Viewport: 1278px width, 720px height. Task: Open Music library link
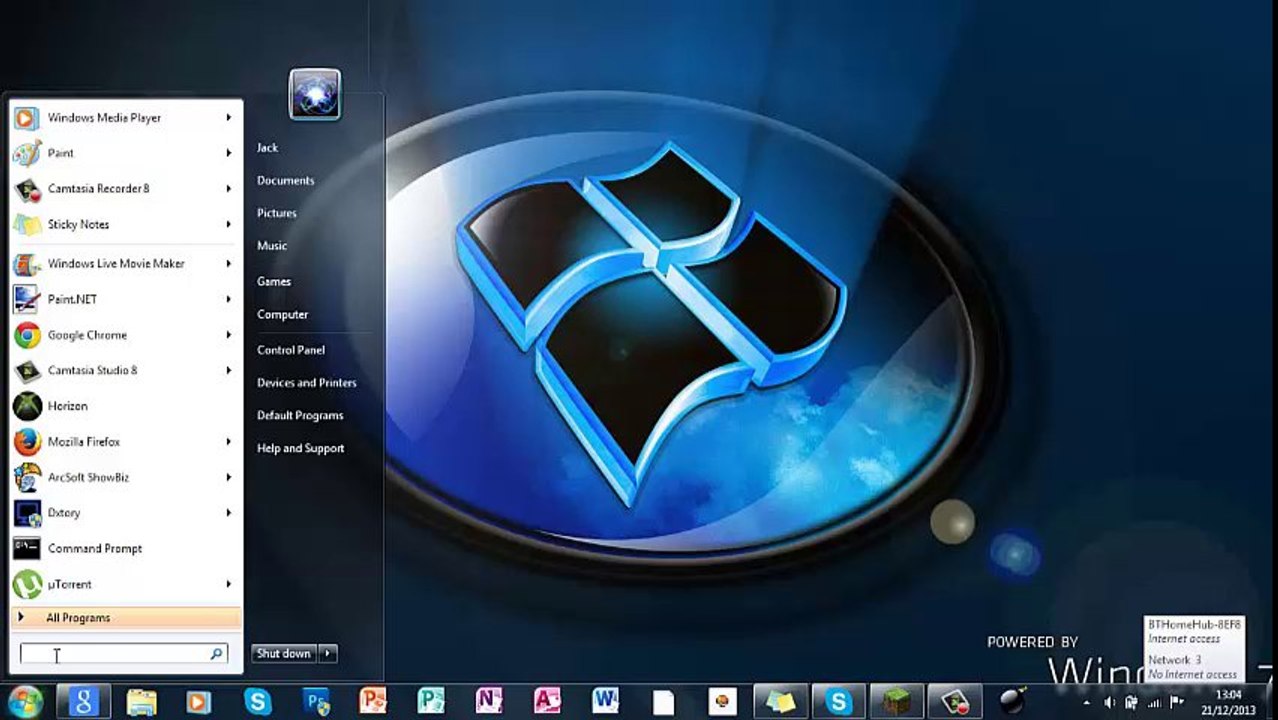[272, 246]
